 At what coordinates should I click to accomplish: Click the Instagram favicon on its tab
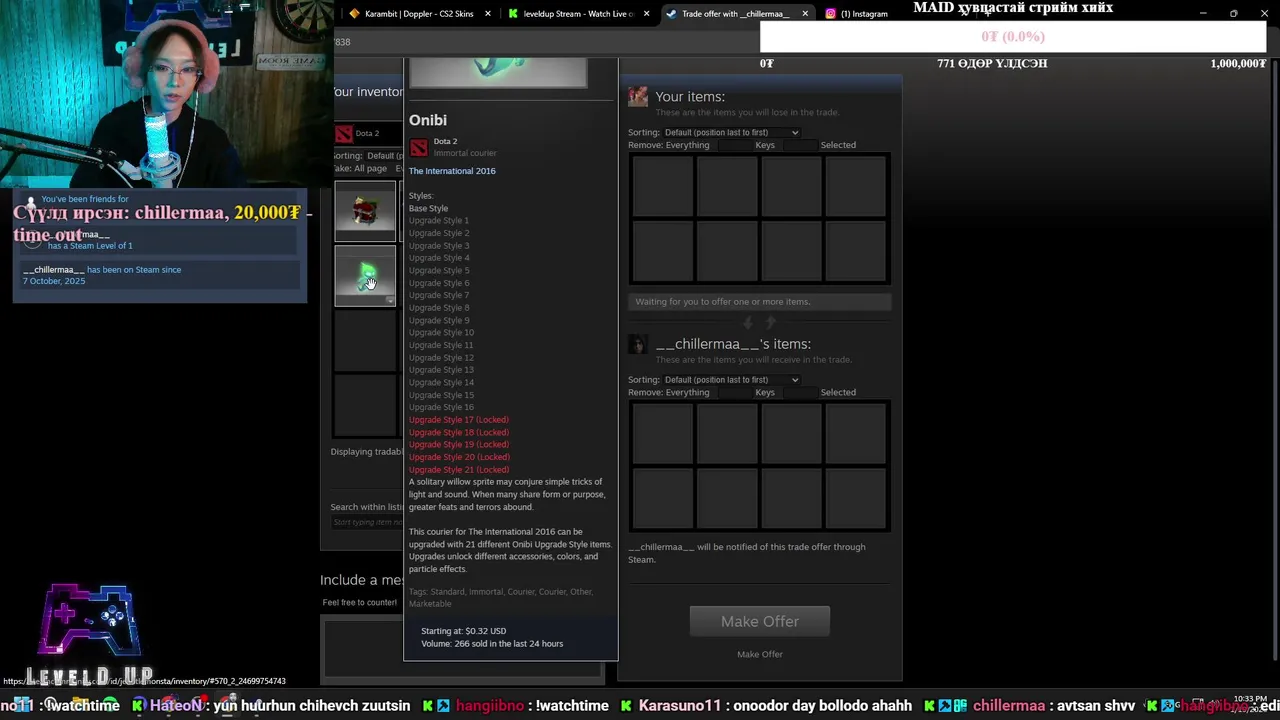pos(831,14)
